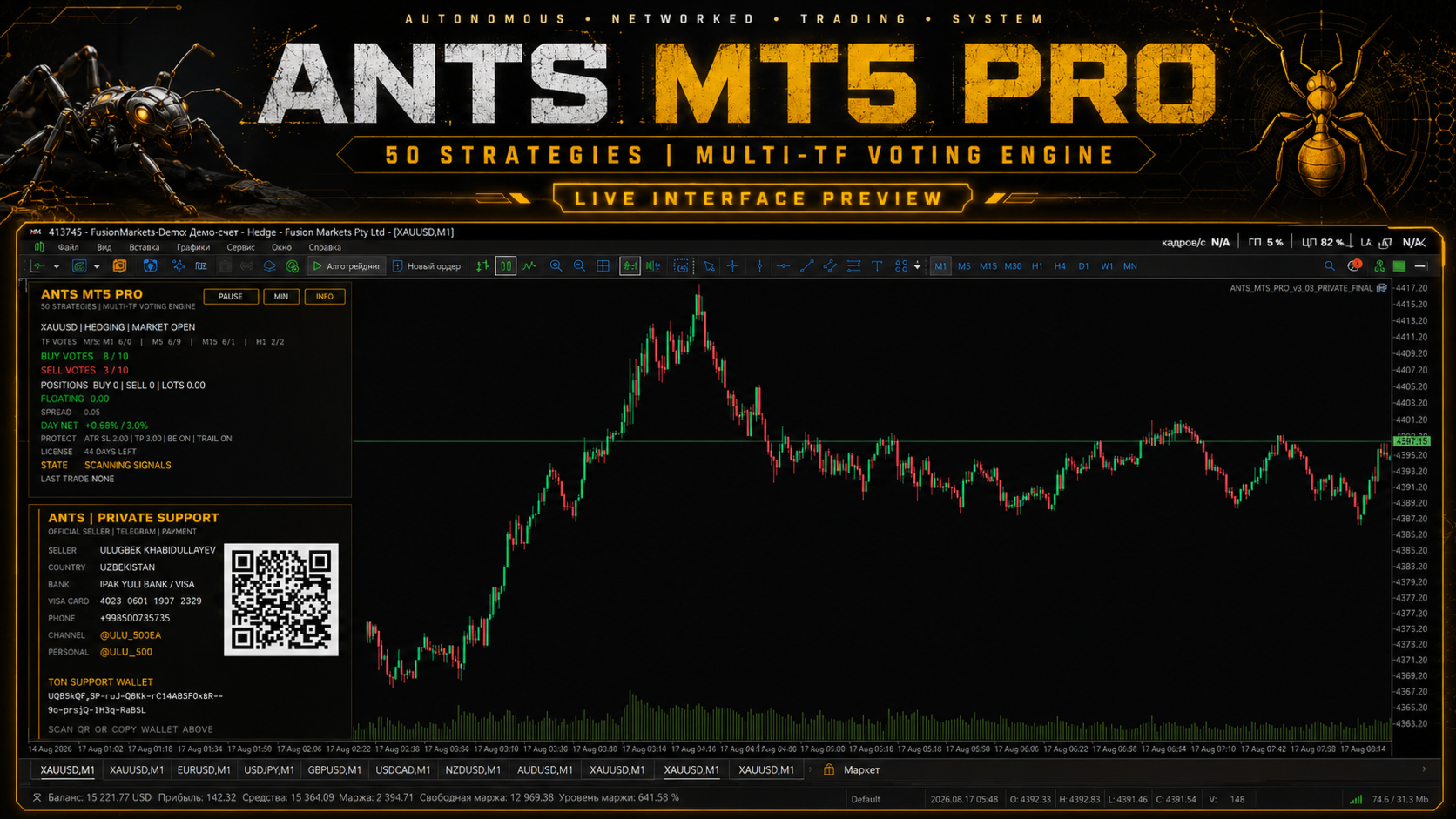The image size is (1456, 819).
Task: Toggle chart auto scroll
Action: pyautogui.click(x=630, y=266)
